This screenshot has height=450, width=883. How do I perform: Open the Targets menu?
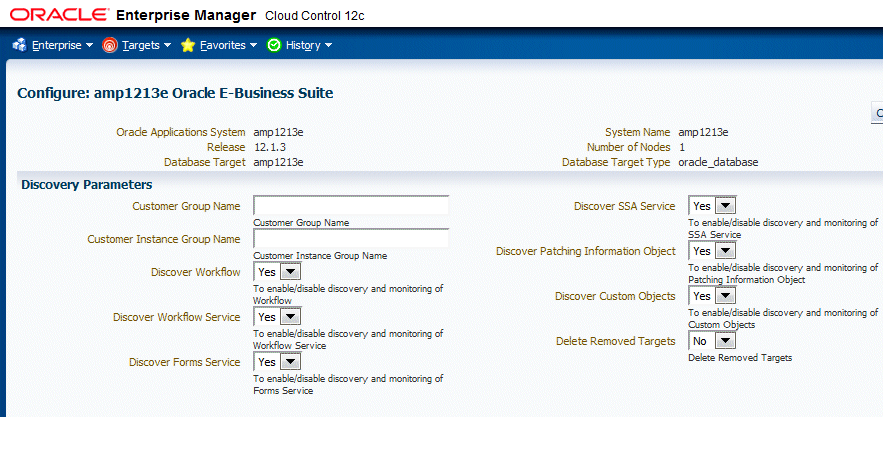tap(146, 45)
